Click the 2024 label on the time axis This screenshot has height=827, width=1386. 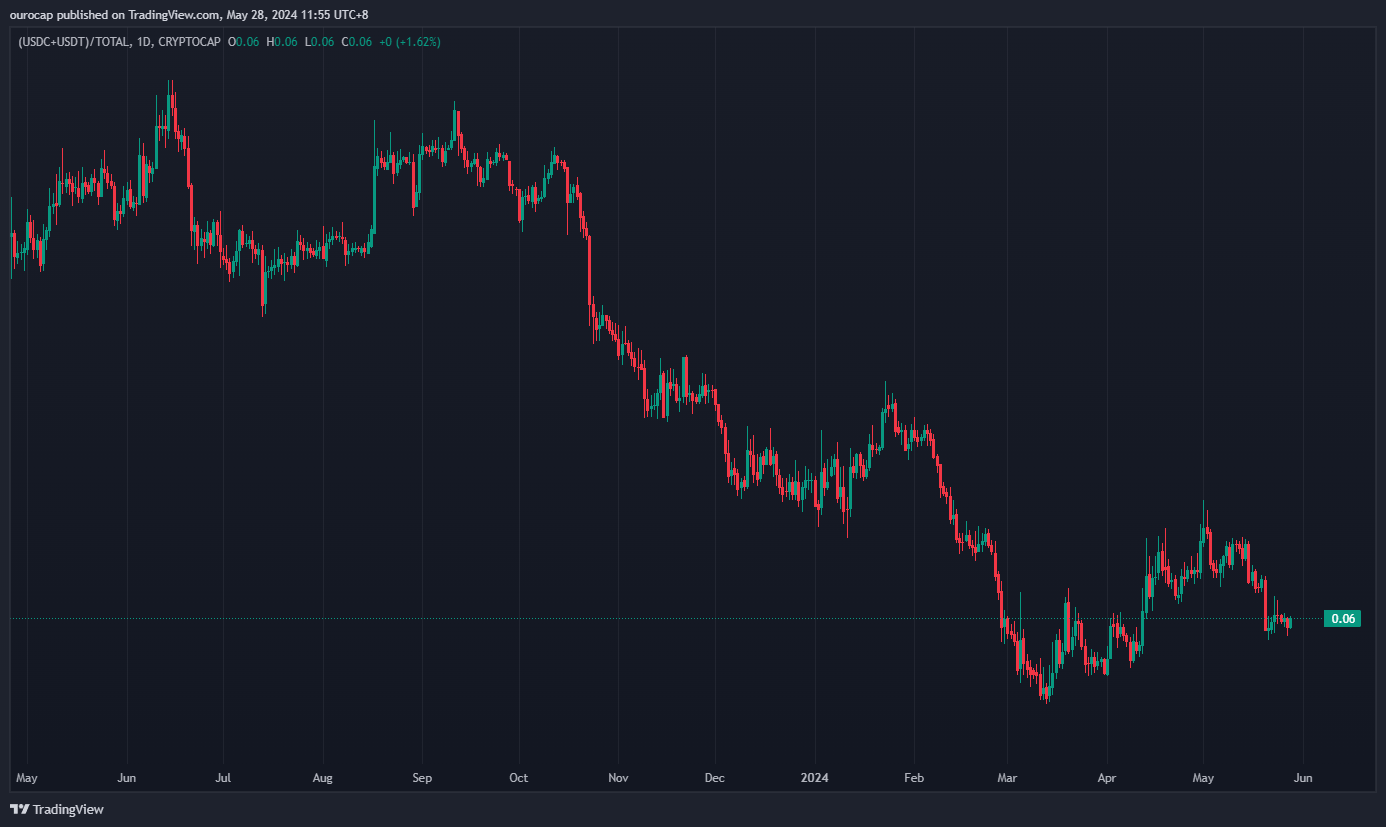pos(814,777)
